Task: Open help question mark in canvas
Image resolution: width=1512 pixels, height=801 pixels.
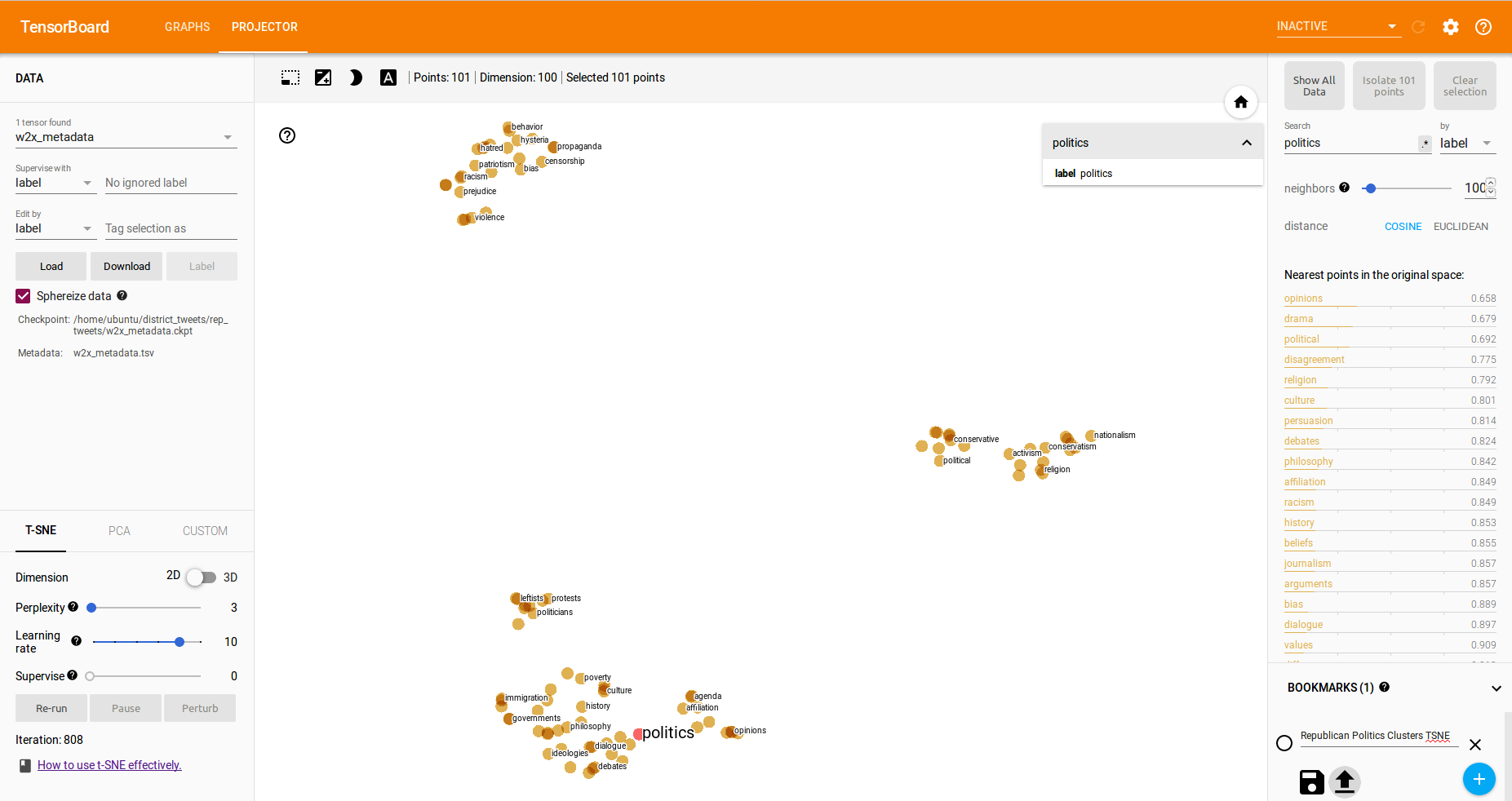Action: pos(287,135)
